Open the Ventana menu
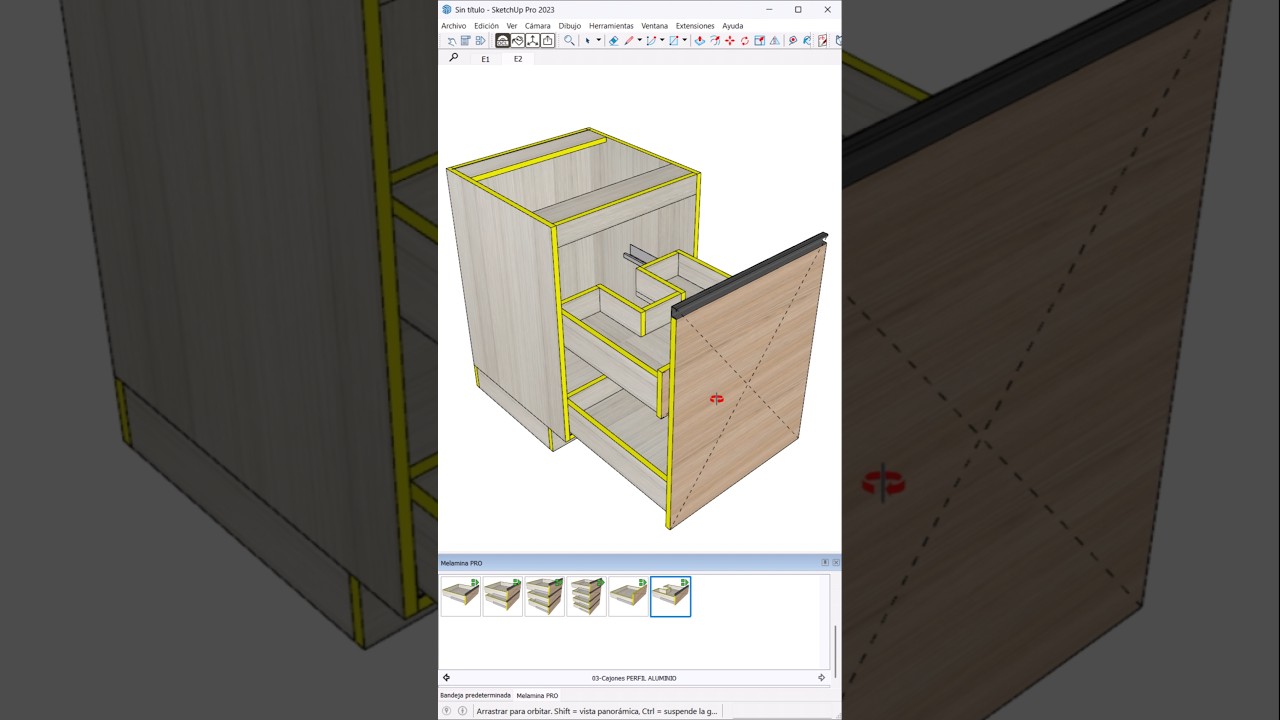 tap(655, 26)
